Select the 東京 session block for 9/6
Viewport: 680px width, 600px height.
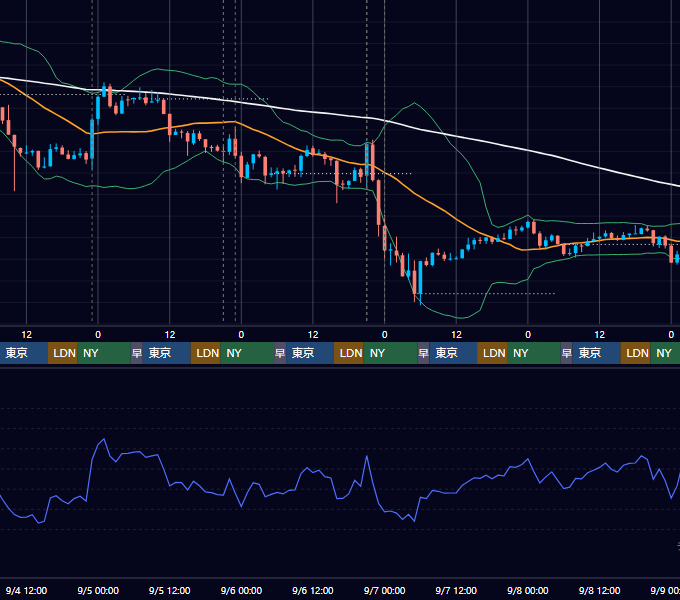pyautogui.click(x=310, y=353)
